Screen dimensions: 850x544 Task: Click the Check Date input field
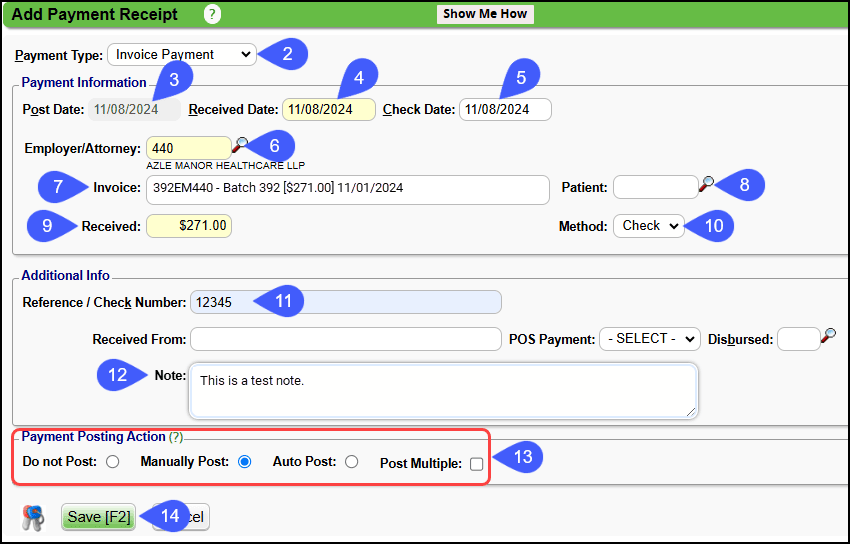click(x=505, y=109)
